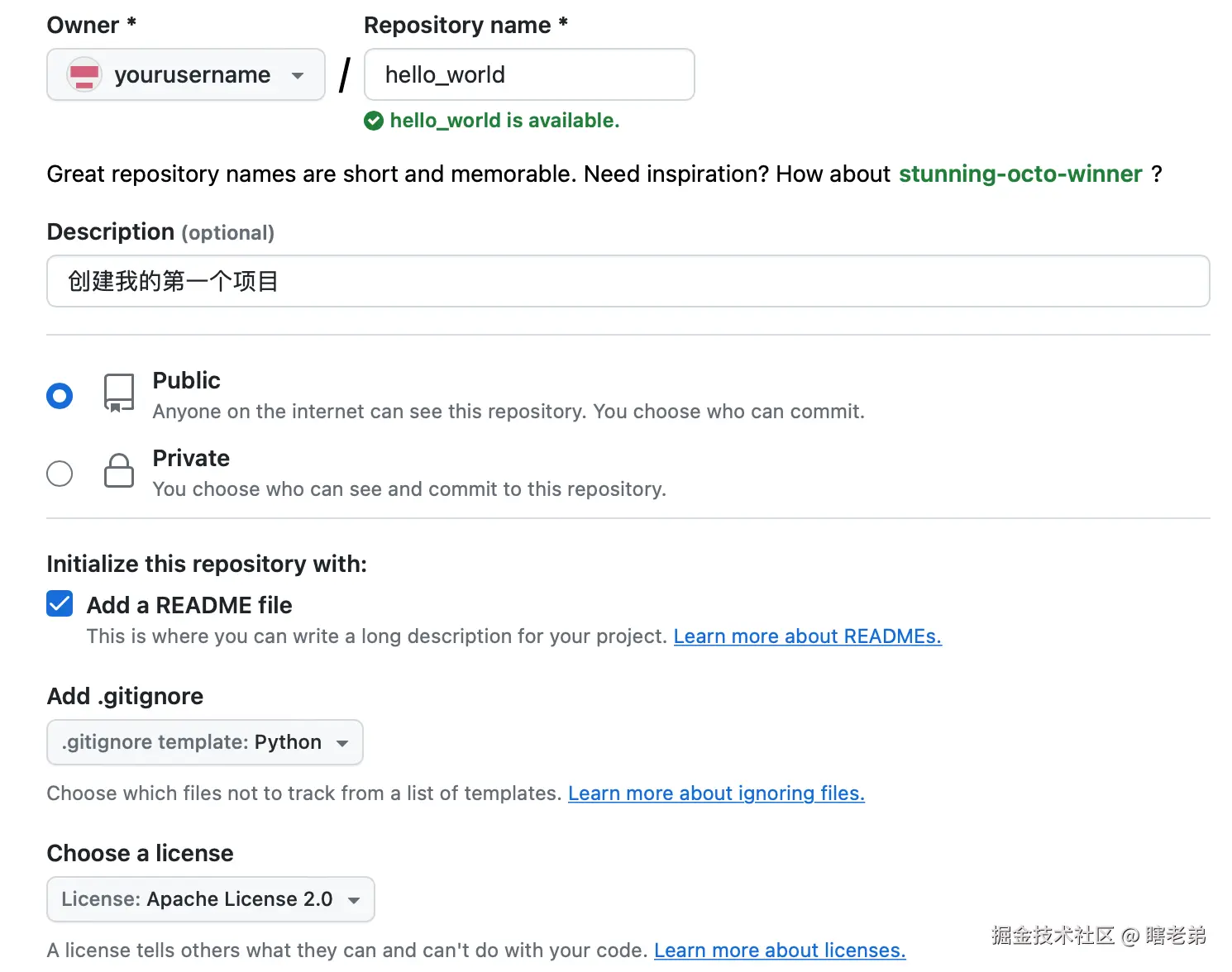The width and height of the screenshot is (1232, 972).
Task: Uncheck the Add a README file checkbox
Action: coord(60,604)
